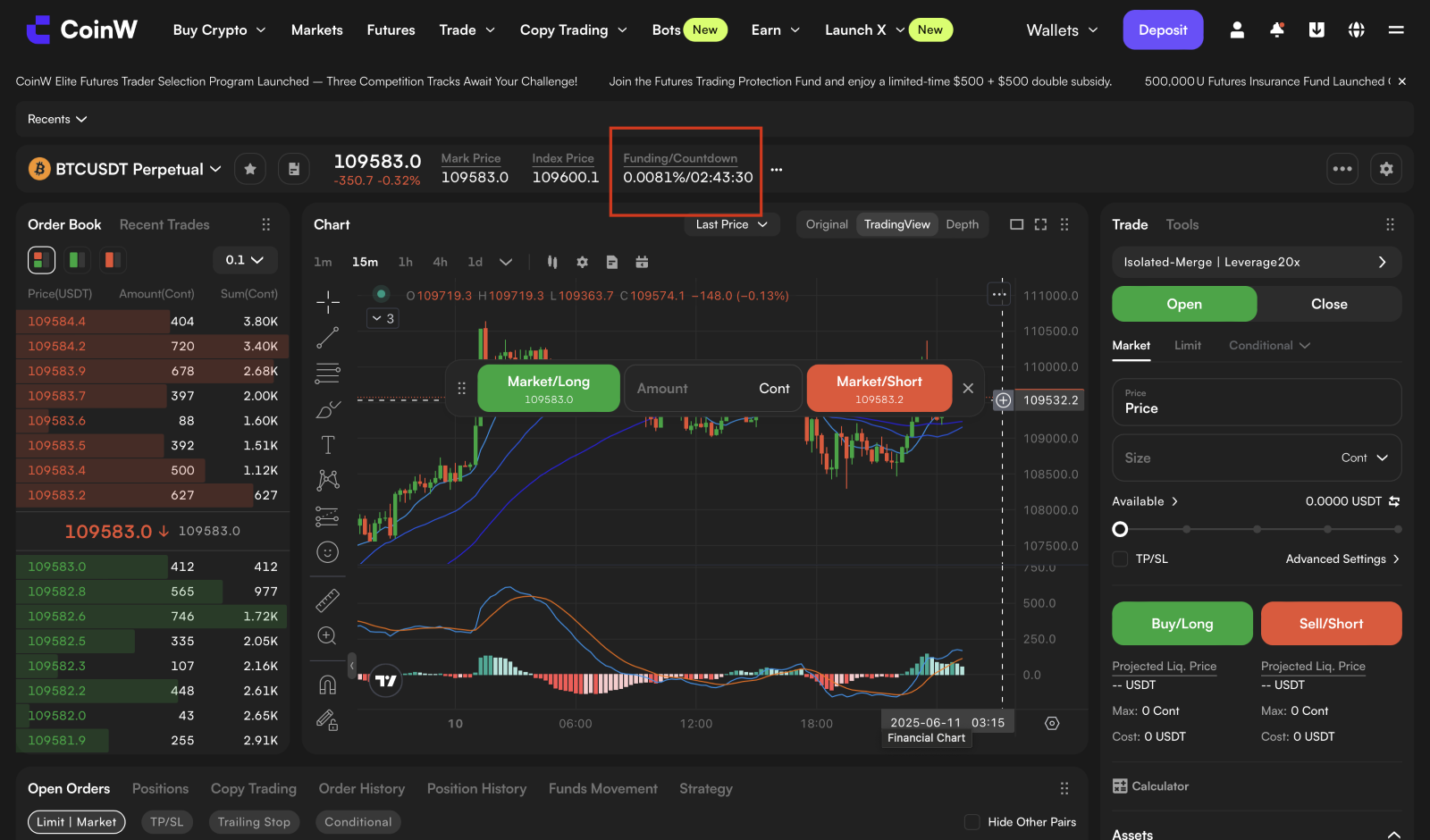Screen dimensions: 1430x840
Task: Favorite BTCUSDT with the star icon
Action: (250, 169)
